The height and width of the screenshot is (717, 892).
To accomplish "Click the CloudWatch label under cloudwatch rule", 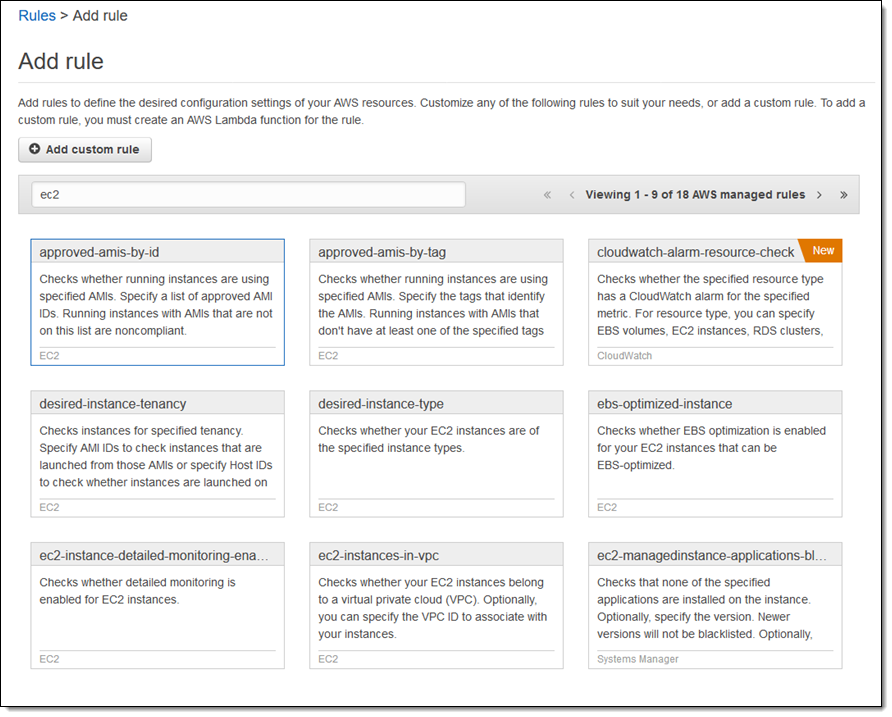I will [624, 355].
